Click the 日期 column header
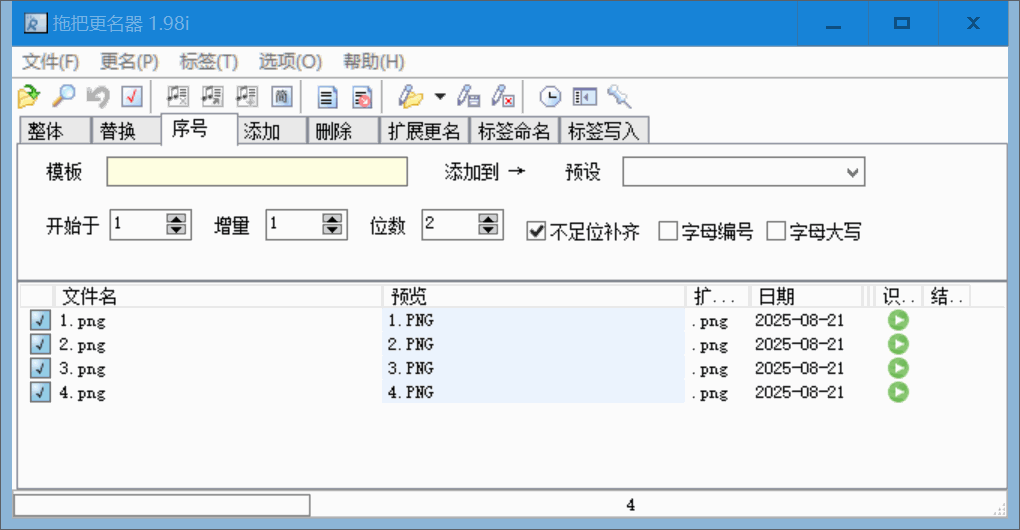 (805, 297)
